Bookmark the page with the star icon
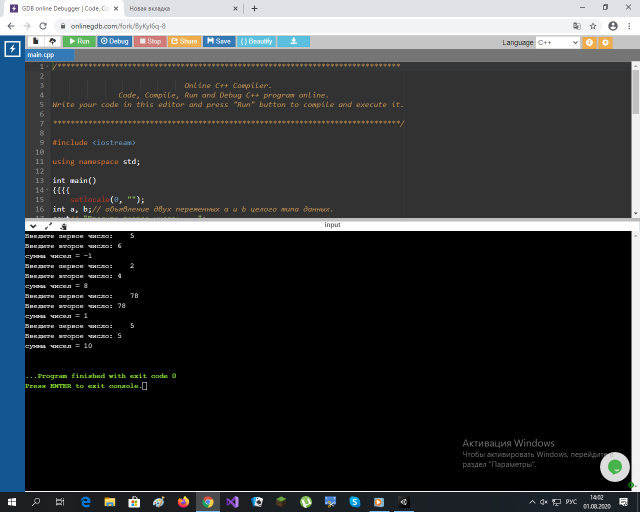Screen dimensions: 640x512 [x=593, y=26]
